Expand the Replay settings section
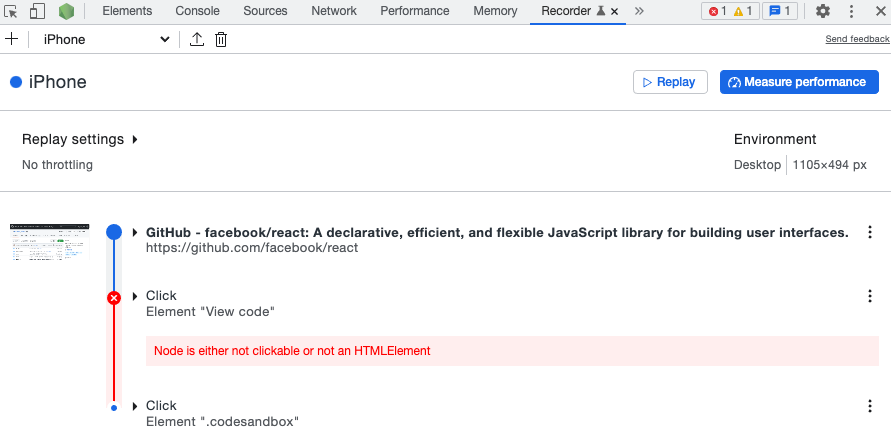Viewport: 891px width, 445px height. [x=80, y=139]
